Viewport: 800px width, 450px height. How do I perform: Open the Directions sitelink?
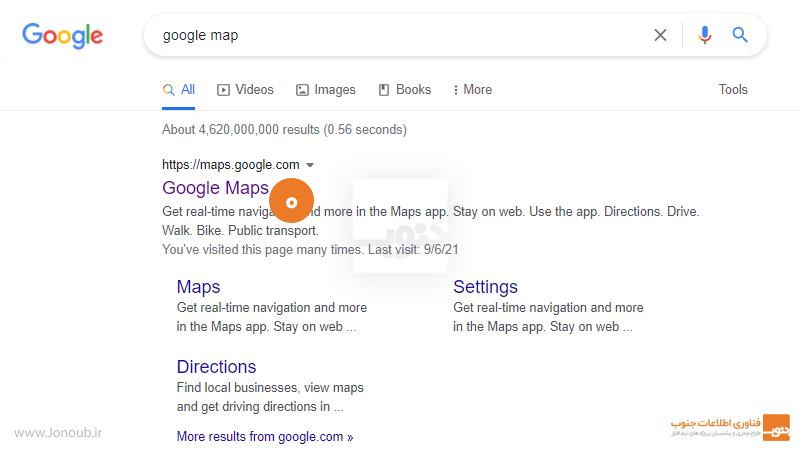(x=216, y=367)
